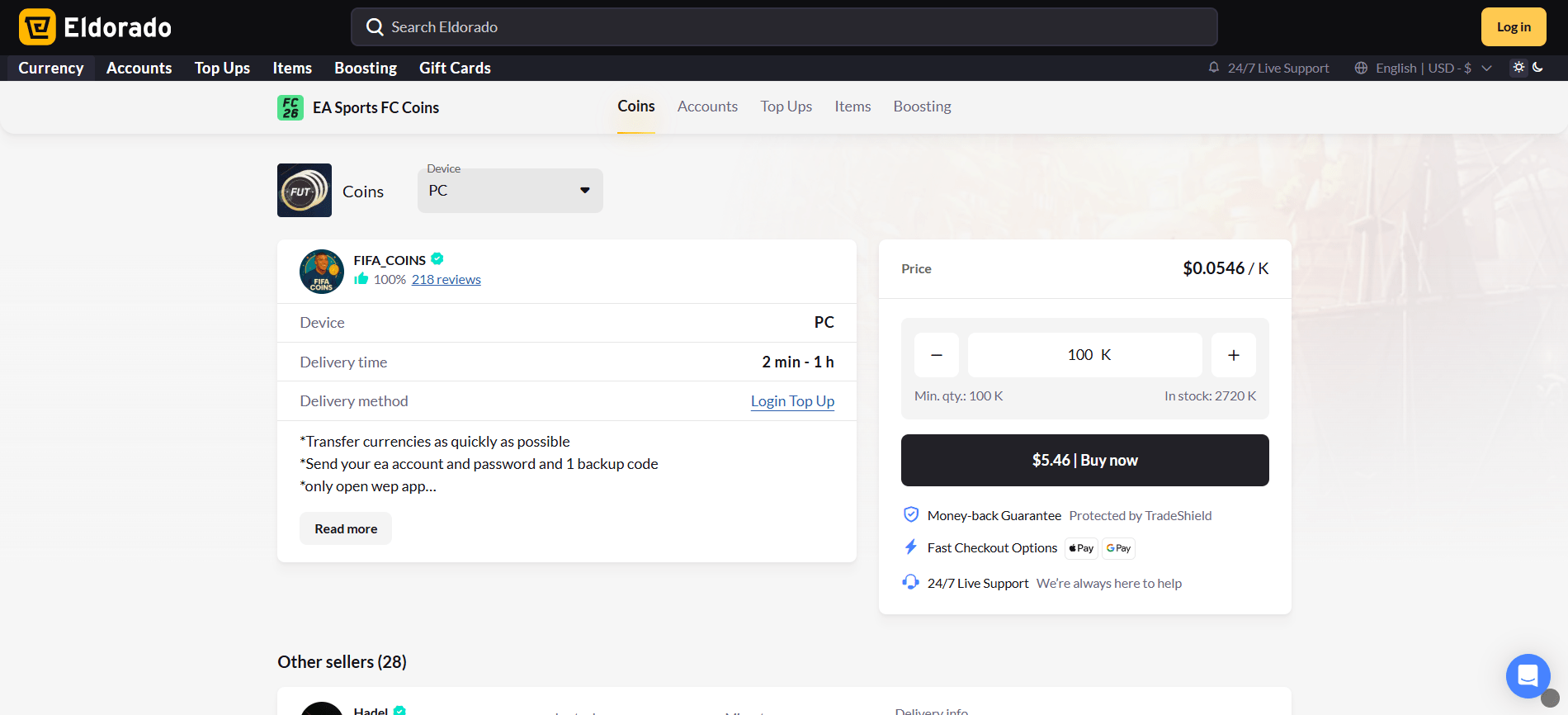
Task: Open the live chat bubble icon
Action: [x=1528, y=676]
